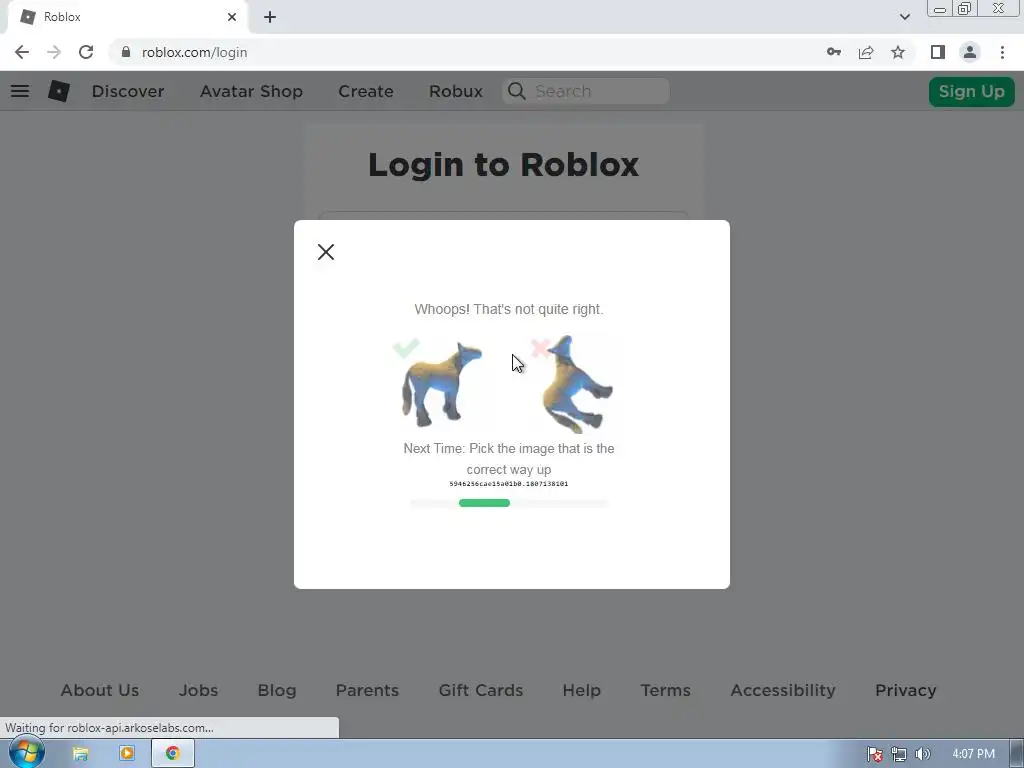Click the 'Next Time: Pick the image' hint text
The width and height of the screenshot is (1024, 768).
click(x=509, y=459)
